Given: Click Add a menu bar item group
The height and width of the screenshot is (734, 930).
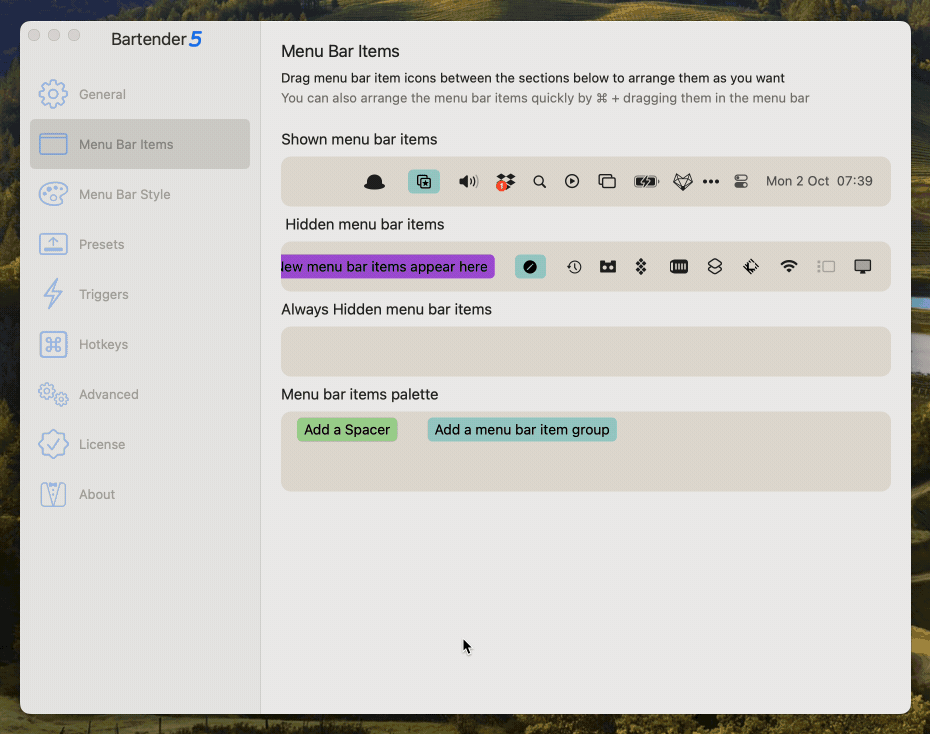Looking at the screenshot, I should pos(522,430).
